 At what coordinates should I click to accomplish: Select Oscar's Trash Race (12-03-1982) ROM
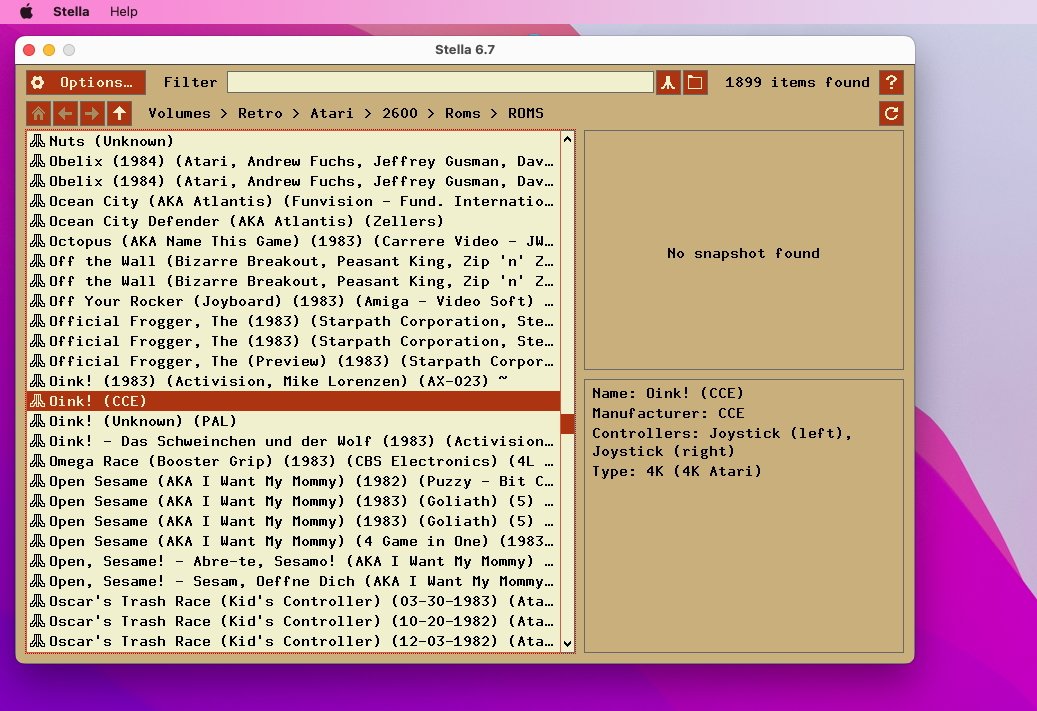[293, 642]
